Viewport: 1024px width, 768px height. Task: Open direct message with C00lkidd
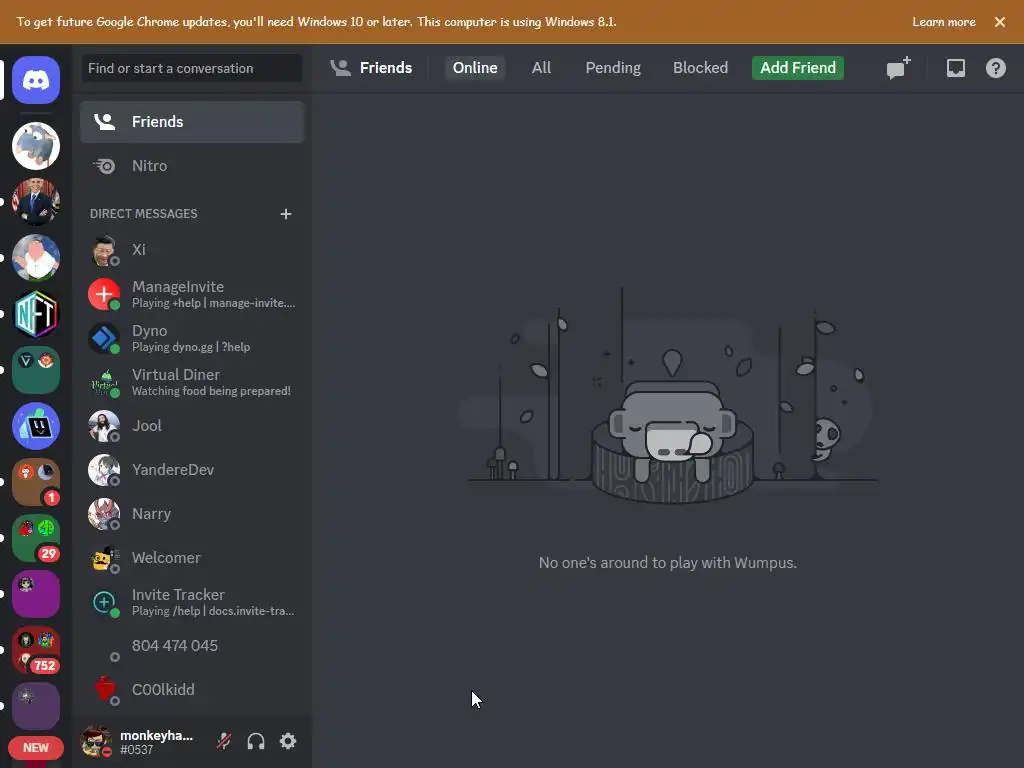pyautogui.click(x=192, y=690)
